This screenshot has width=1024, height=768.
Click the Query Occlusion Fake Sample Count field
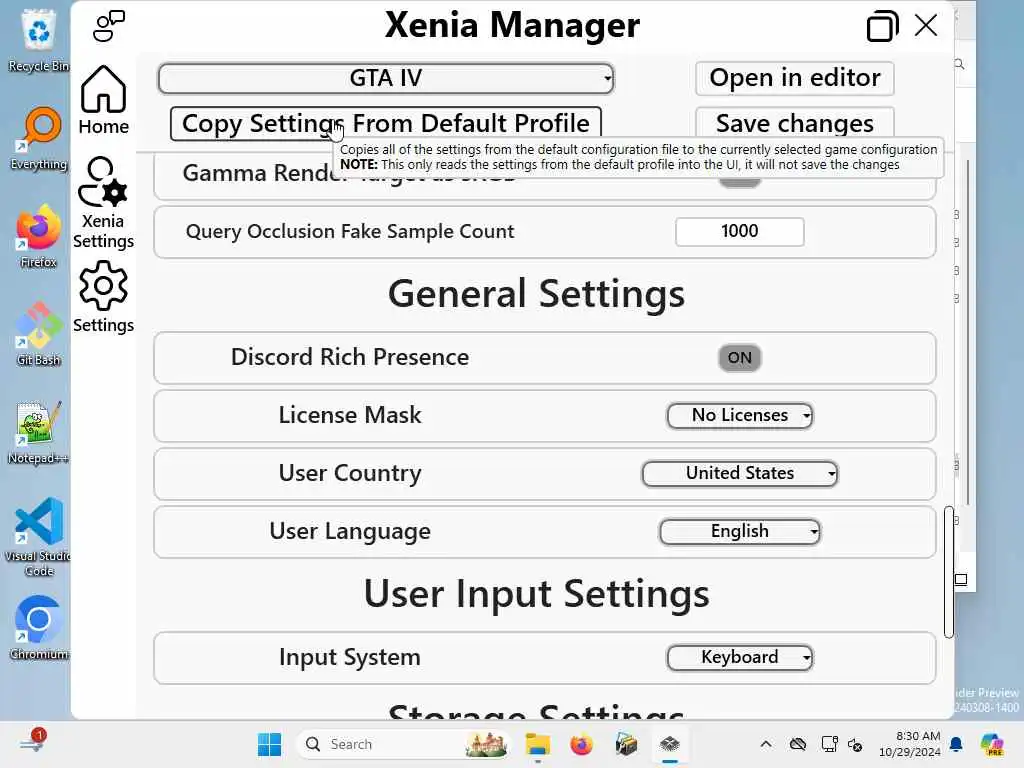point(740,232)
